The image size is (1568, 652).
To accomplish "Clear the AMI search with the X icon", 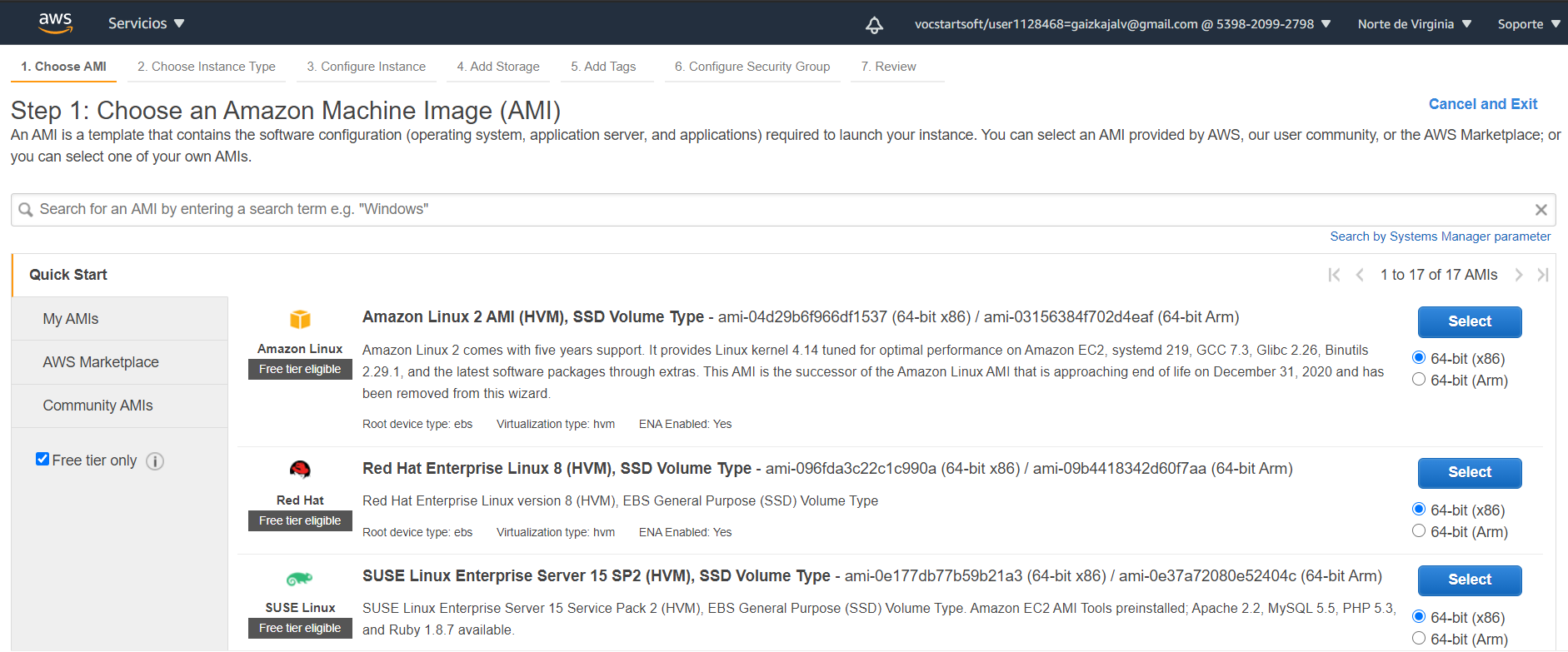I will pos(1541,210).
